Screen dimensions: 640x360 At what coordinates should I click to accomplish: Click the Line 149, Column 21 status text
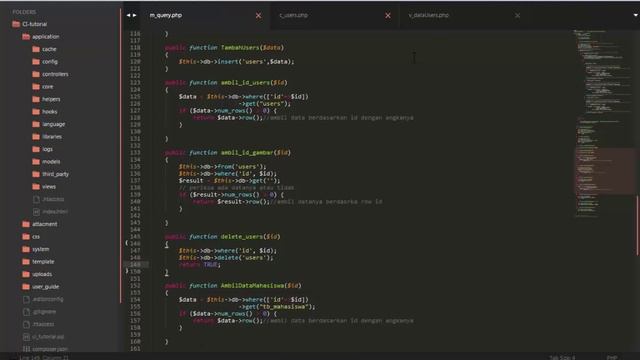pyautogui.click(x=44, y=358)
